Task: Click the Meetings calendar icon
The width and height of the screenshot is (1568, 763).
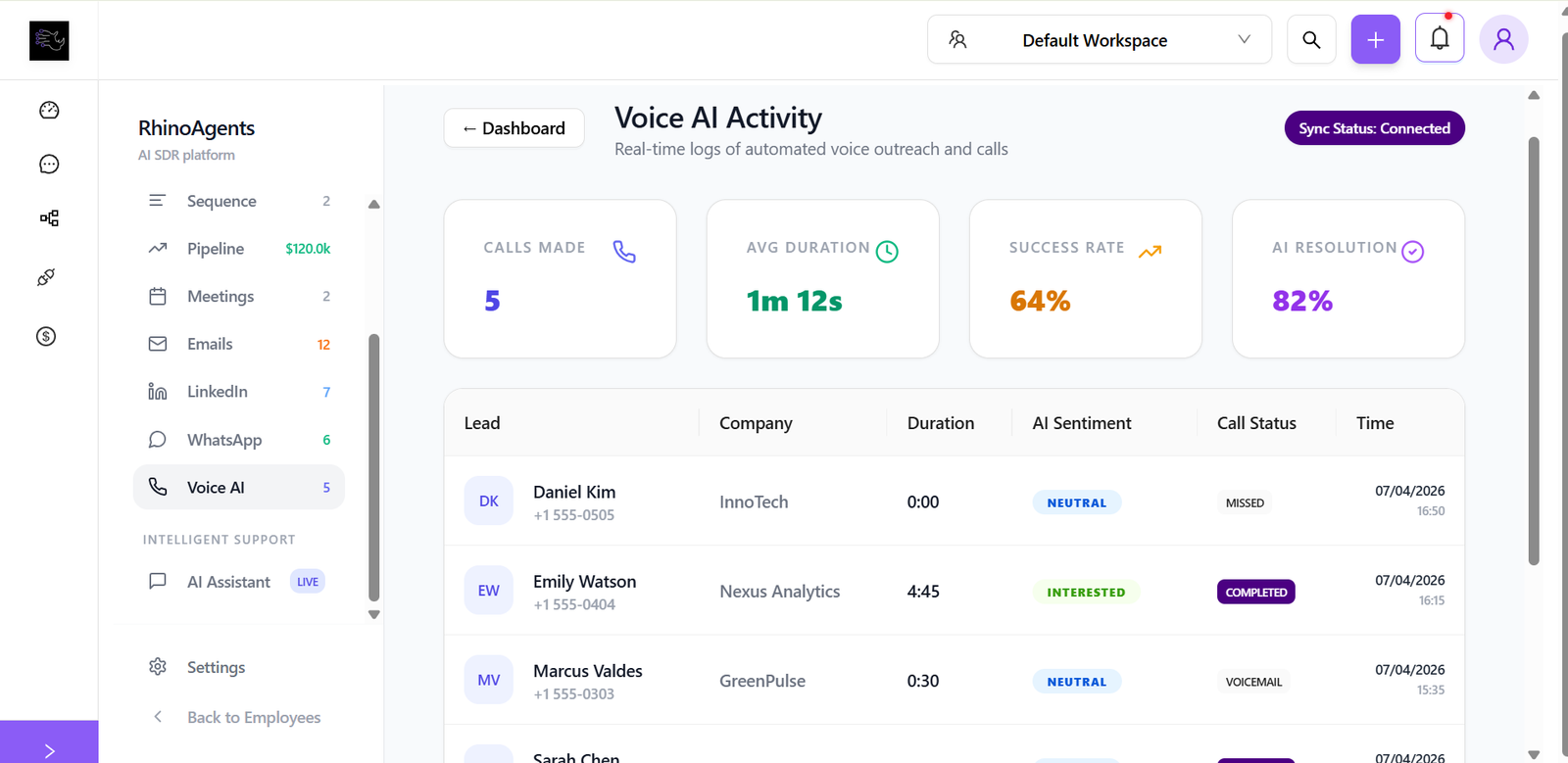Action: point(157,296)
